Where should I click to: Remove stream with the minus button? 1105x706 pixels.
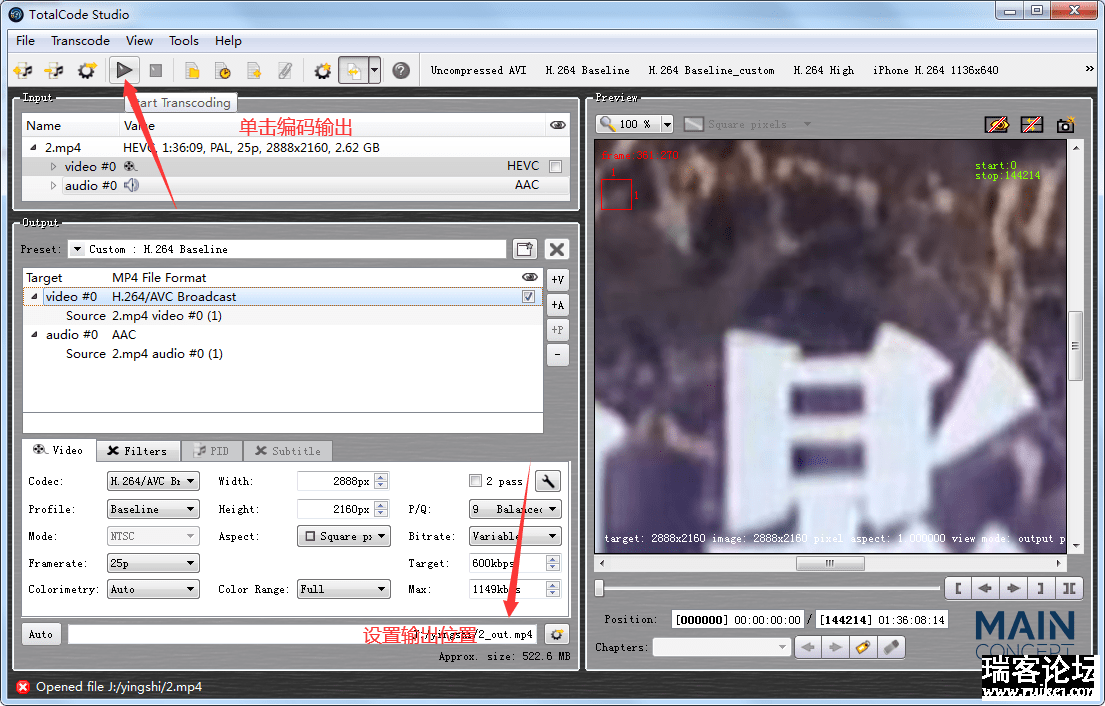pyautogui.click(x=557, y=354)
